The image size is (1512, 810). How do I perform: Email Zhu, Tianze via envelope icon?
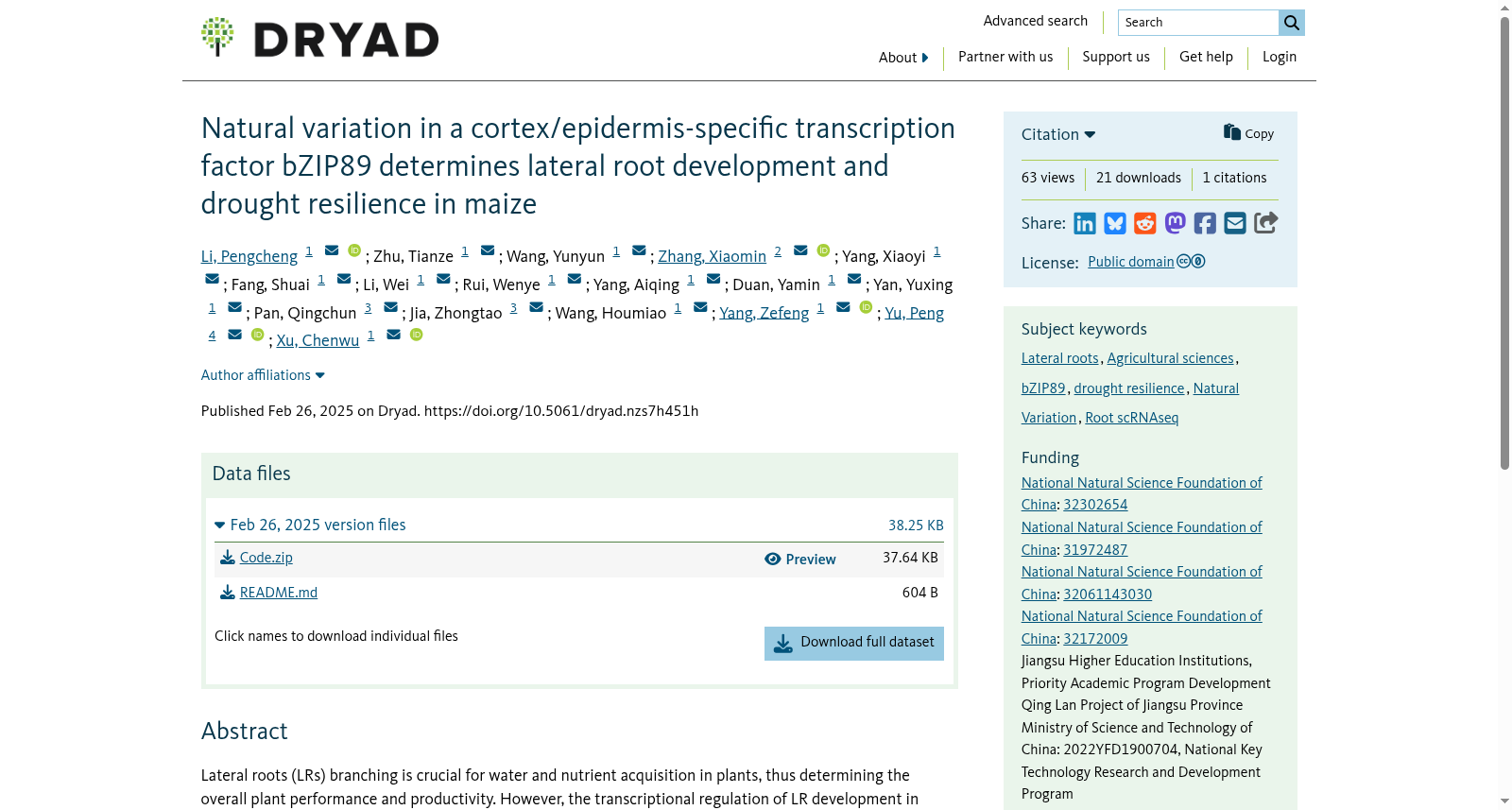pyautogui.click(x=488, y=250)
